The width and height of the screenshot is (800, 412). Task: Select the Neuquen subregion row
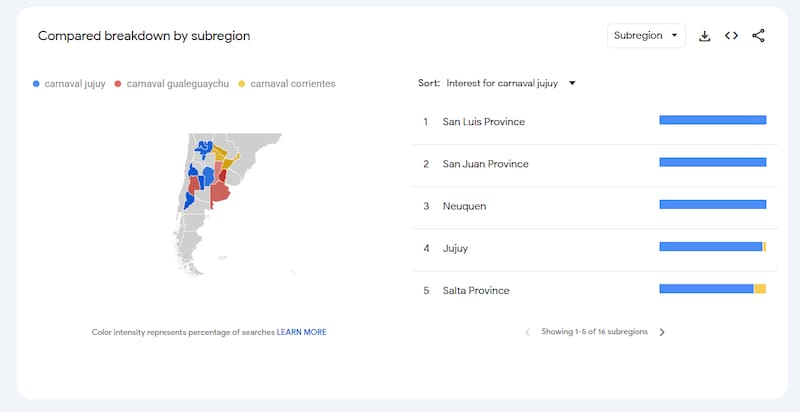click(x=464, y=206)
